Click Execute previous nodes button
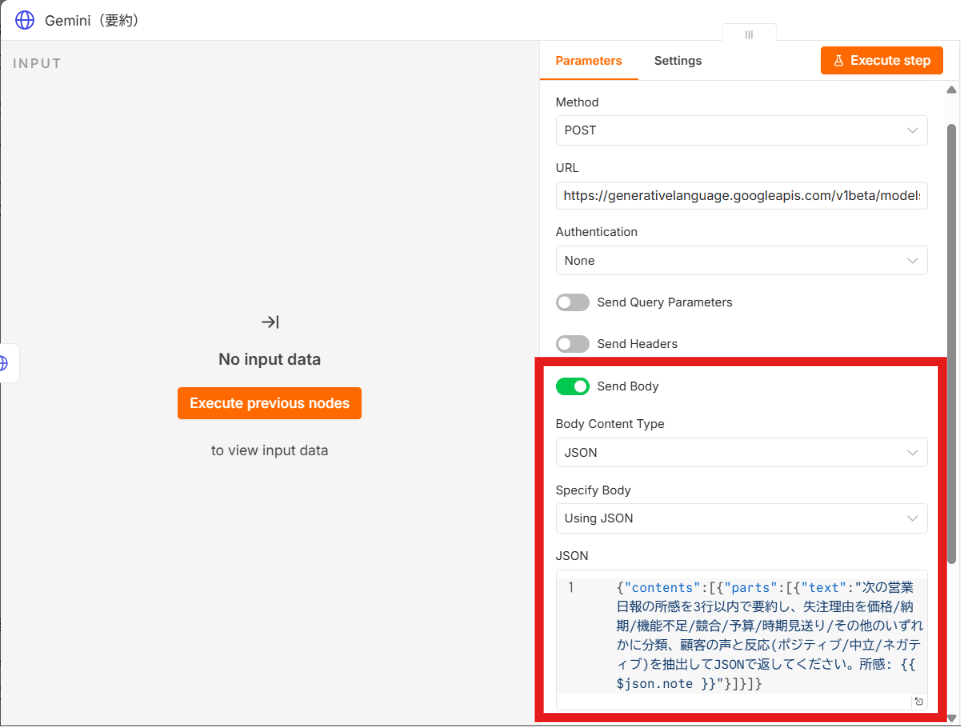This screenshot has height=727, width=961. coord(270,403)
